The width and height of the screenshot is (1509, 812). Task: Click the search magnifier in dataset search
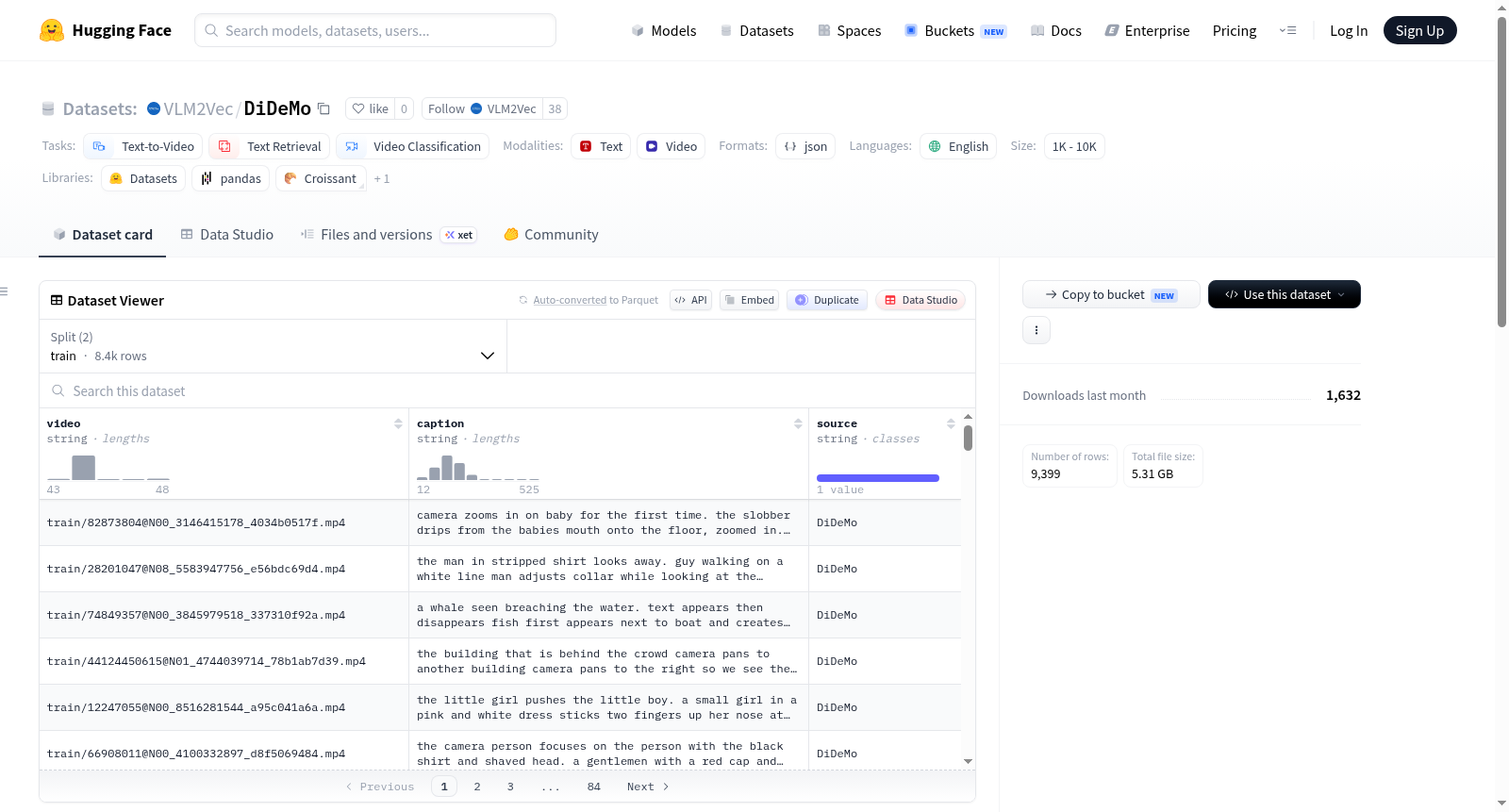(x=58, y=390)
